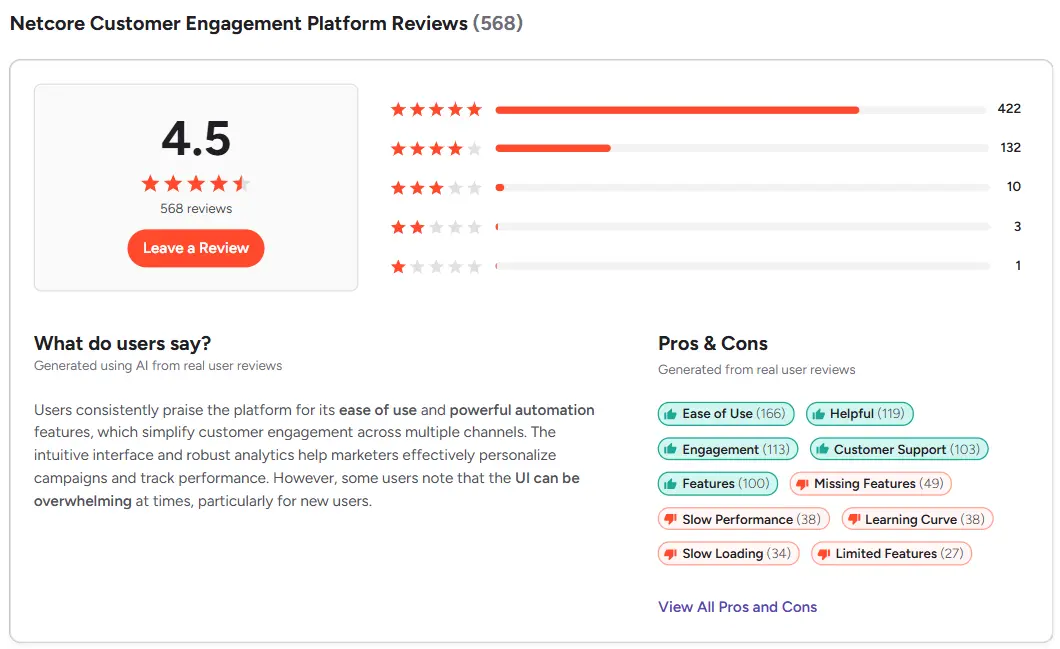Filter by Slow Performance (38) tag
1060x649 pixels.
click(x=743, y=519)
